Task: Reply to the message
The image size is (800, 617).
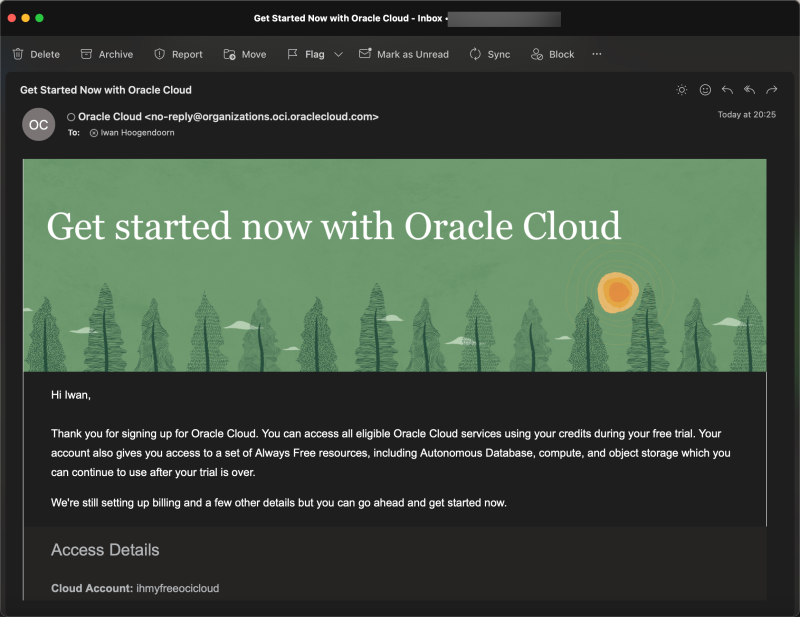Action: [728, 90]
